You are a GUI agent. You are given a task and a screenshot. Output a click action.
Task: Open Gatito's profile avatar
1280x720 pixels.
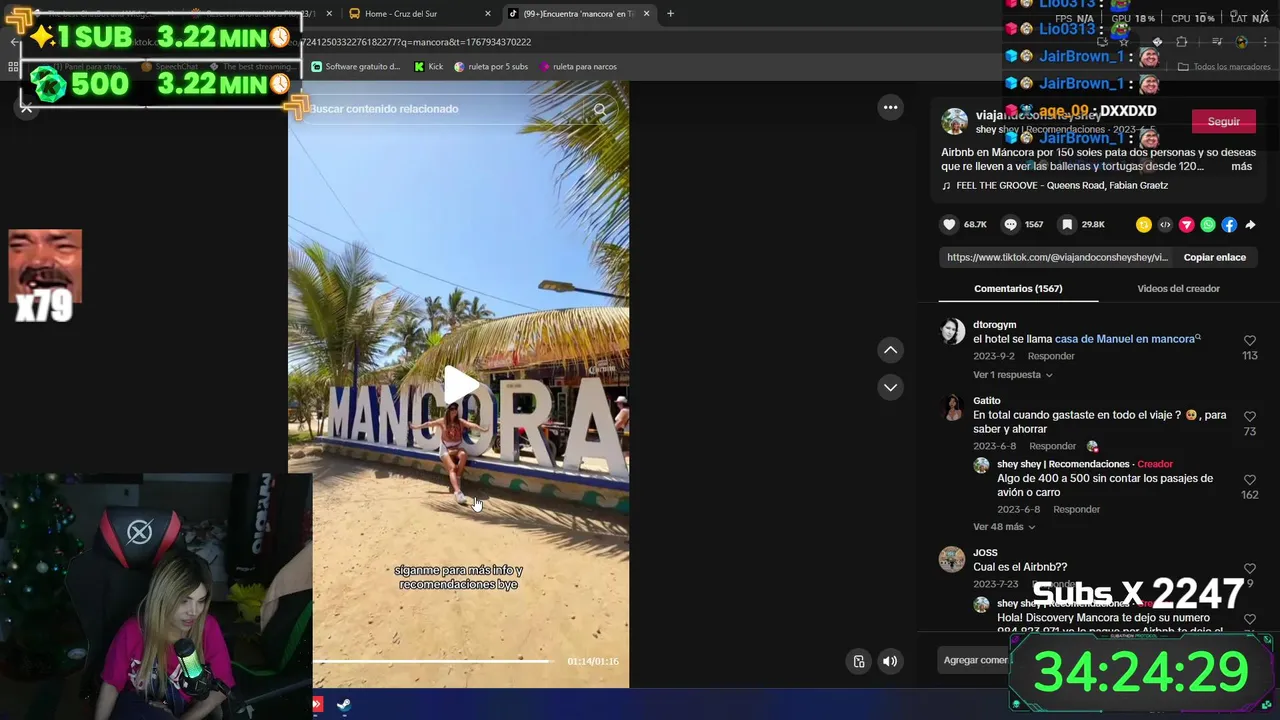click(952, 407)
